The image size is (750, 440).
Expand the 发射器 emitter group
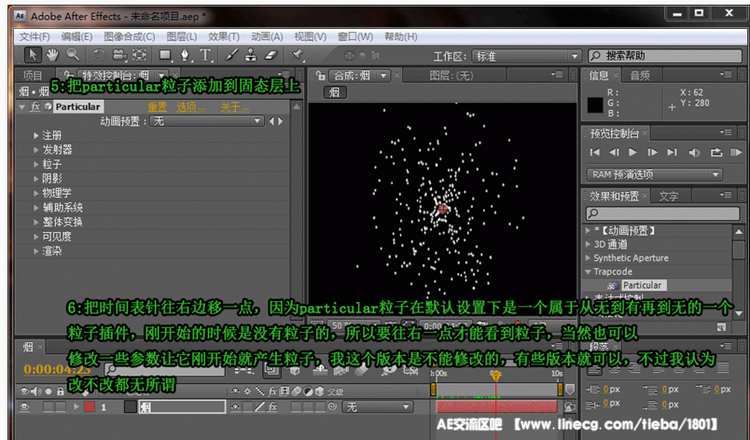pos(36,150)
